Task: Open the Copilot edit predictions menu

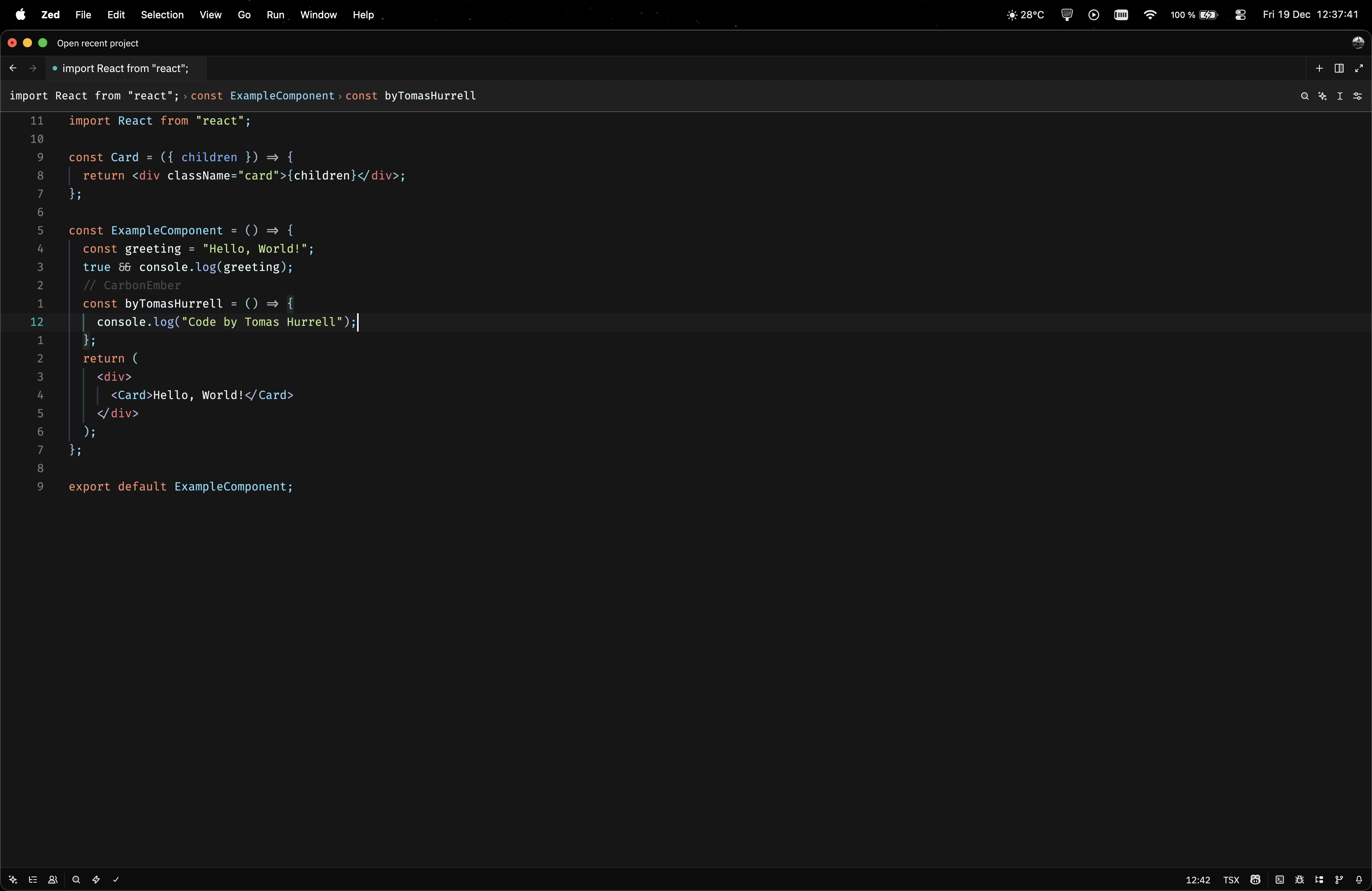Action: (x=1255, y=880)
